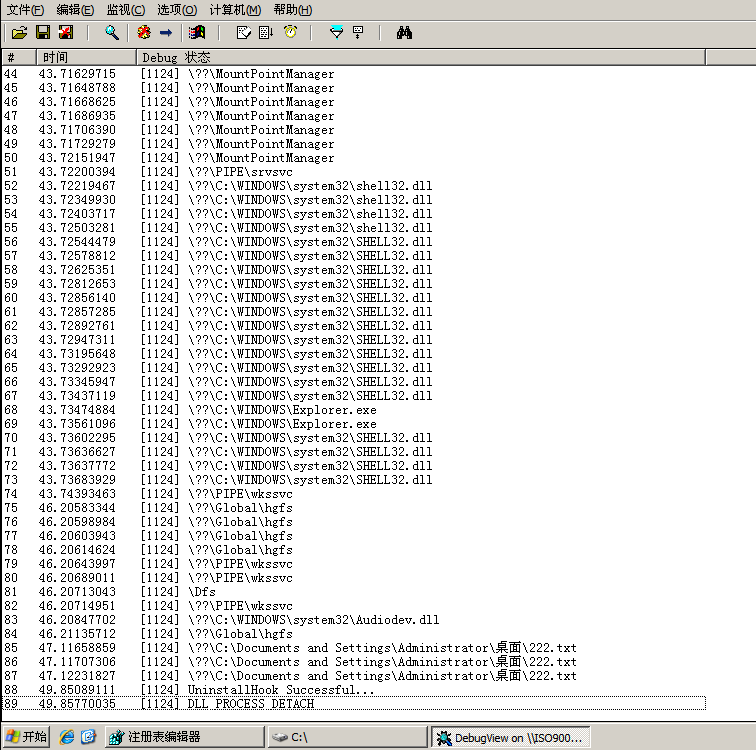Toggle Clock Time alarm clock icon

coord(290,32)
